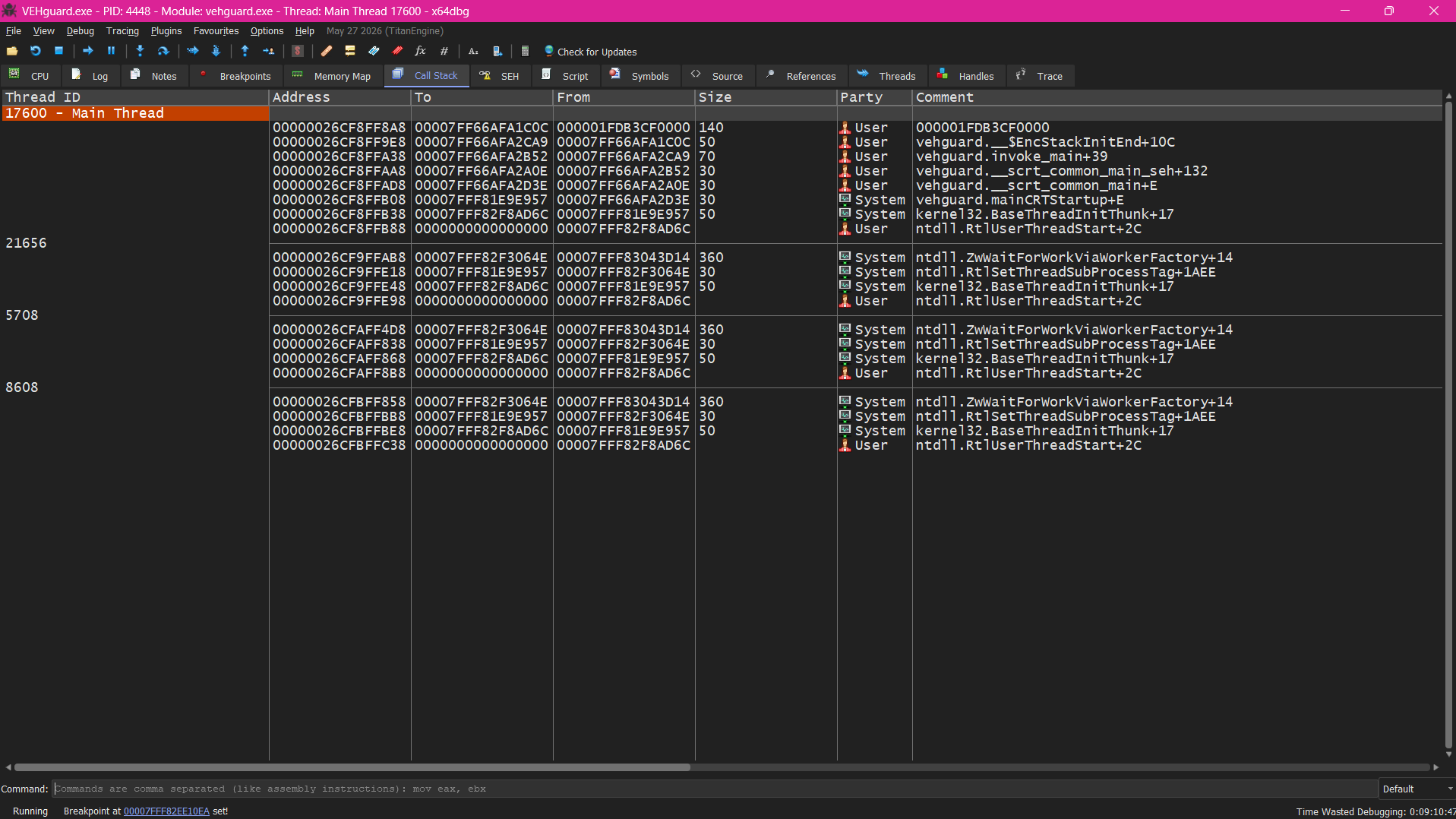Open the File menu
1456x819 pixels.
pyautogui.click(x=14, y=31)
